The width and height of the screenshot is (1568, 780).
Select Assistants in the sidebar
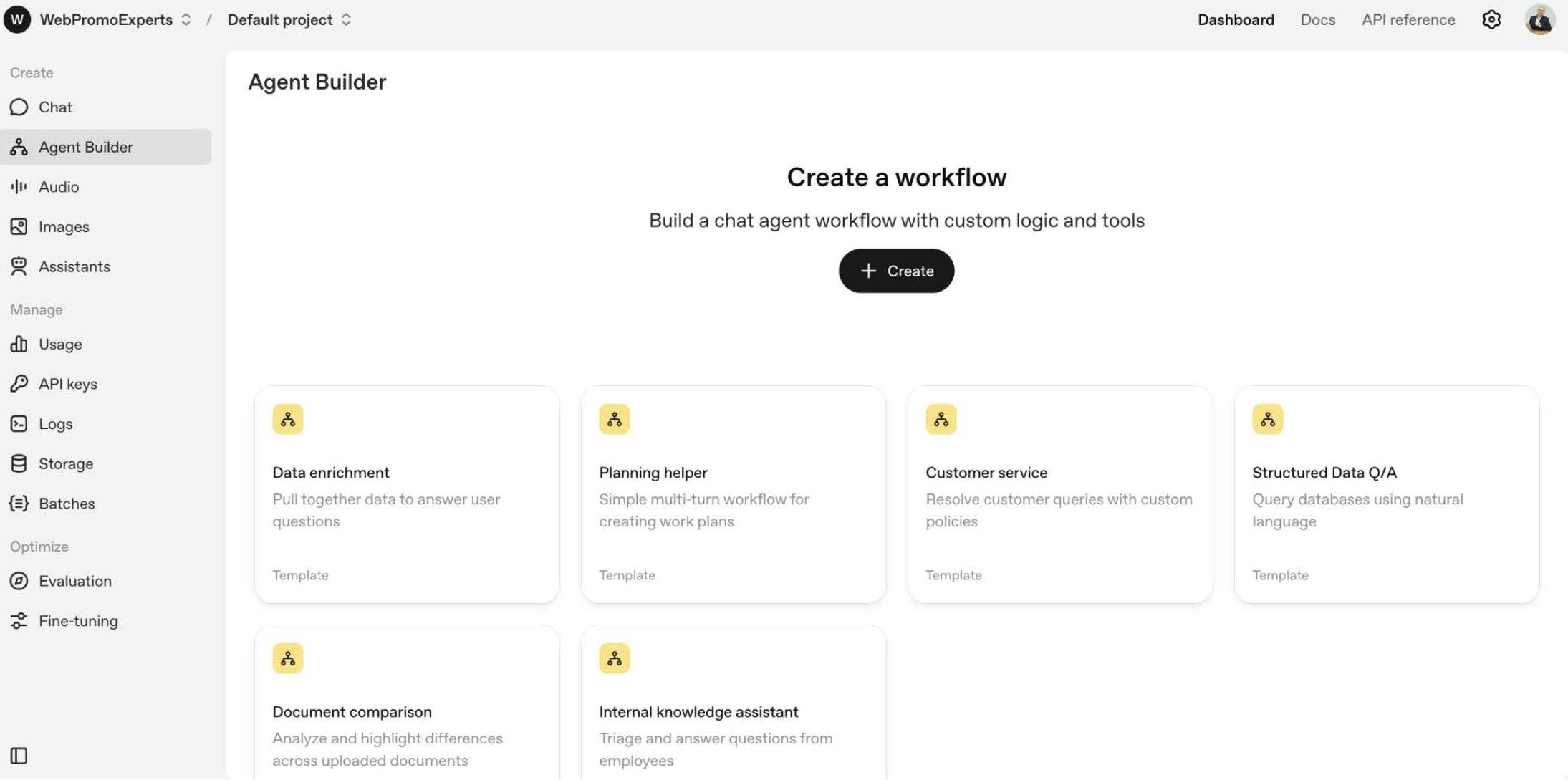[74, 266]
